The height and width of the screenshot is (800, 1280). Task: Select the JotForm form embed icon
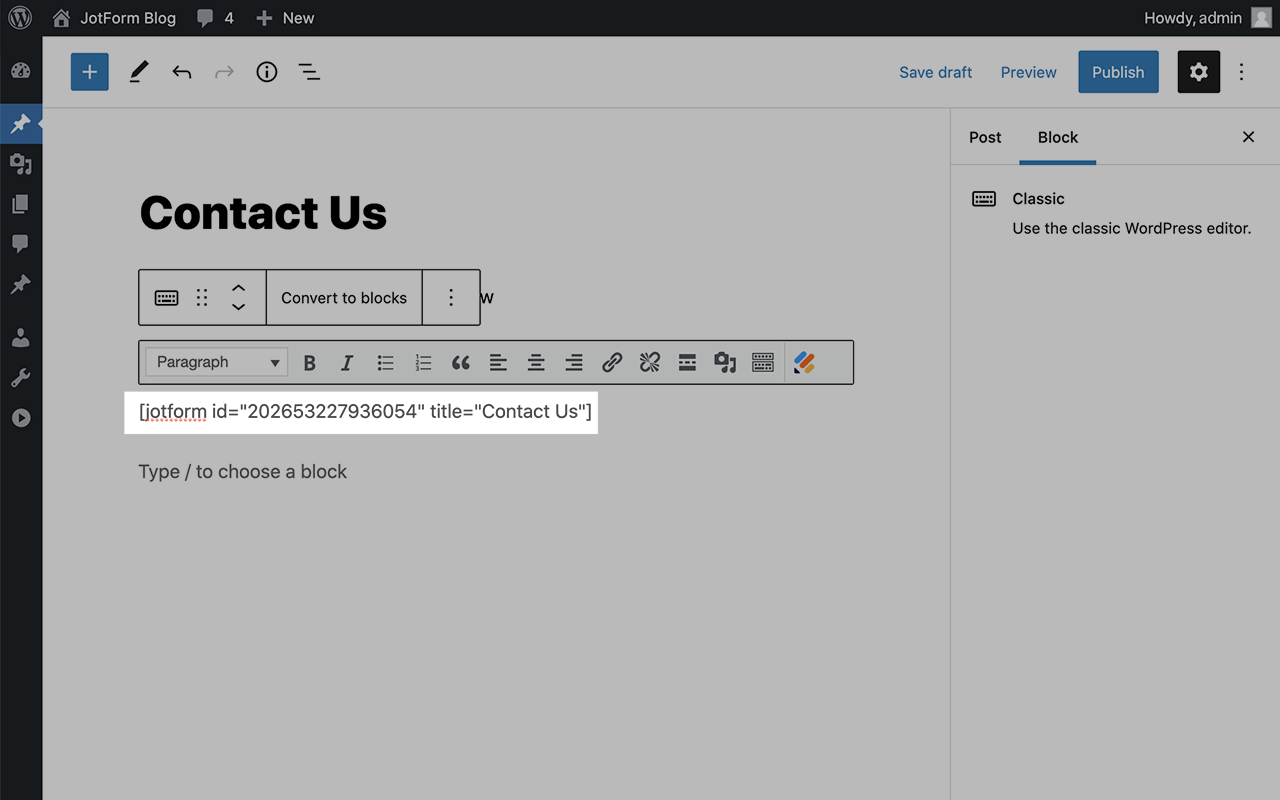pos(804,362)
